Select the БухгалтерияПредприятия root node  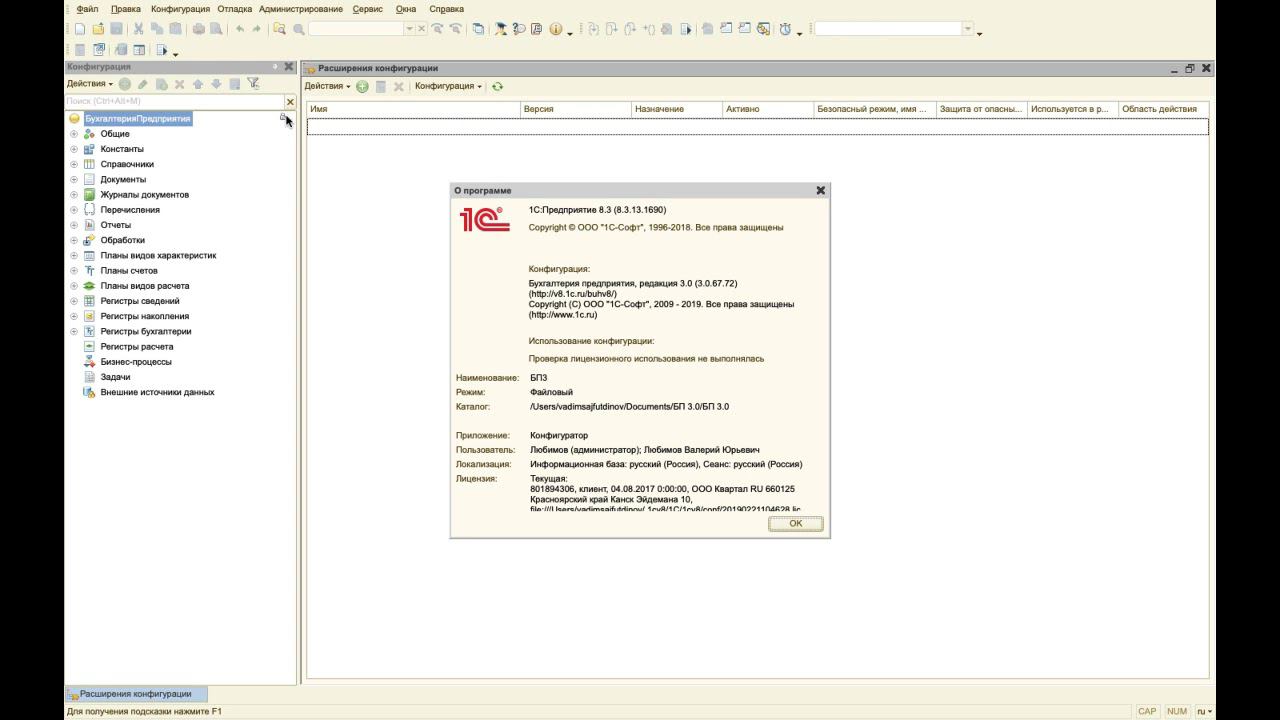pyautogui.click(x=138, y=118)
